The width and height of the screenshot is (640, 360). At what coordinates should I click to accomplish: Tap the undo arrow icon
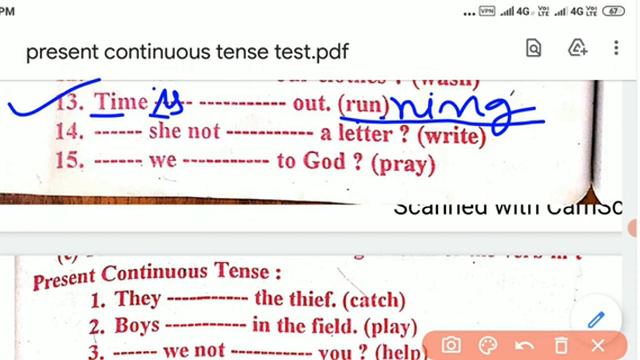(524, 346)
